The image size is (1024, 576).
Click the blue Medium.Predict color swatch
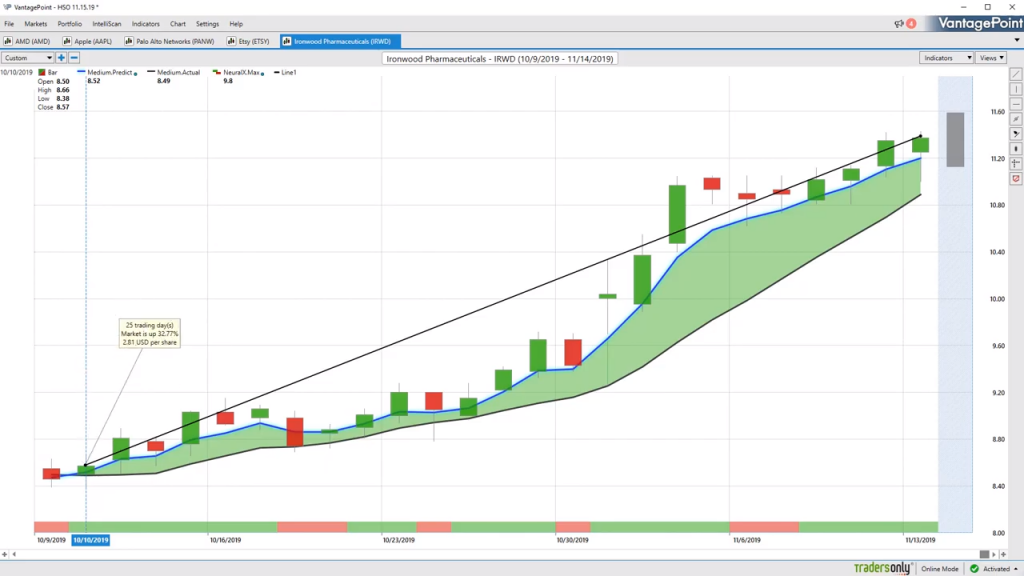[82, 72]
